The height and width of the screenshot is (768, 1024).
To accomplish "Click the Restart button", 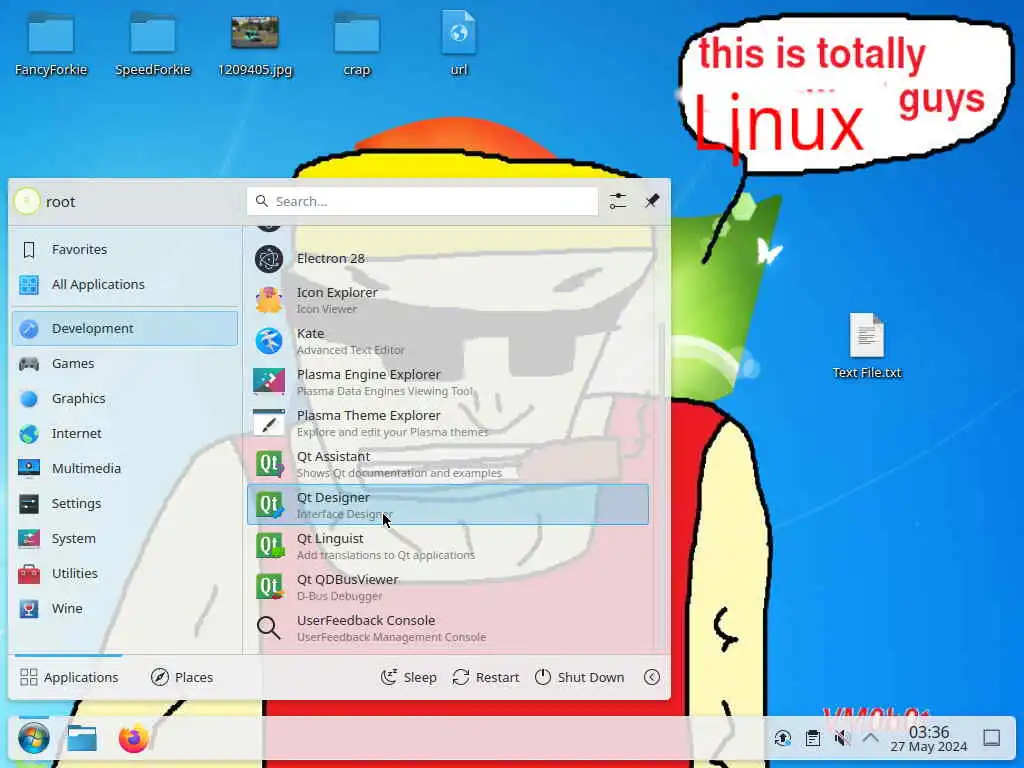I will 486,677.
